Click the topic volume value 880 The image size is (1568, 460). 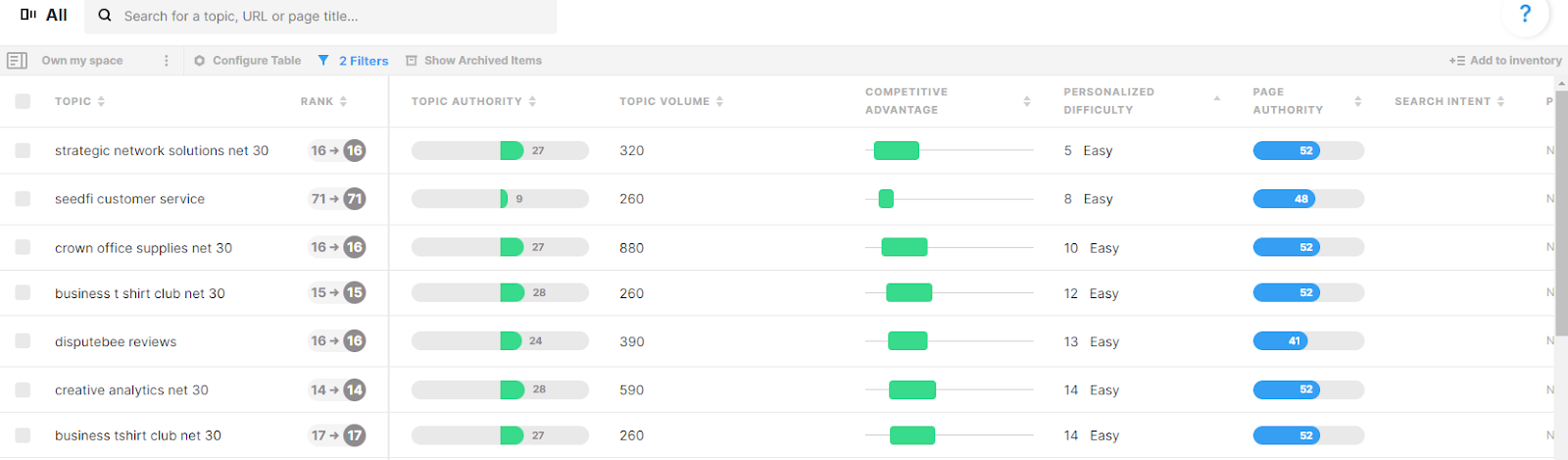pyautogui.click(x=632, y=248)
